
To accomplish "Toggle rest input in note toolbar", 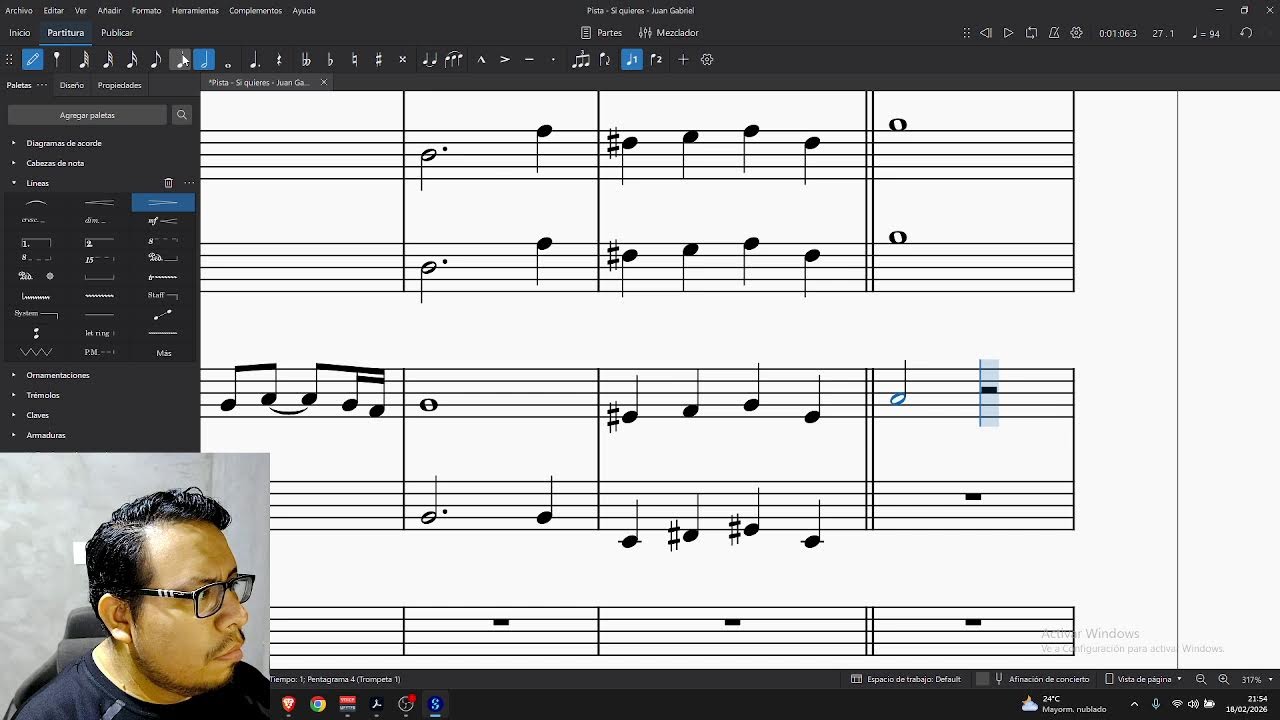I will click(x=279, y=60).
